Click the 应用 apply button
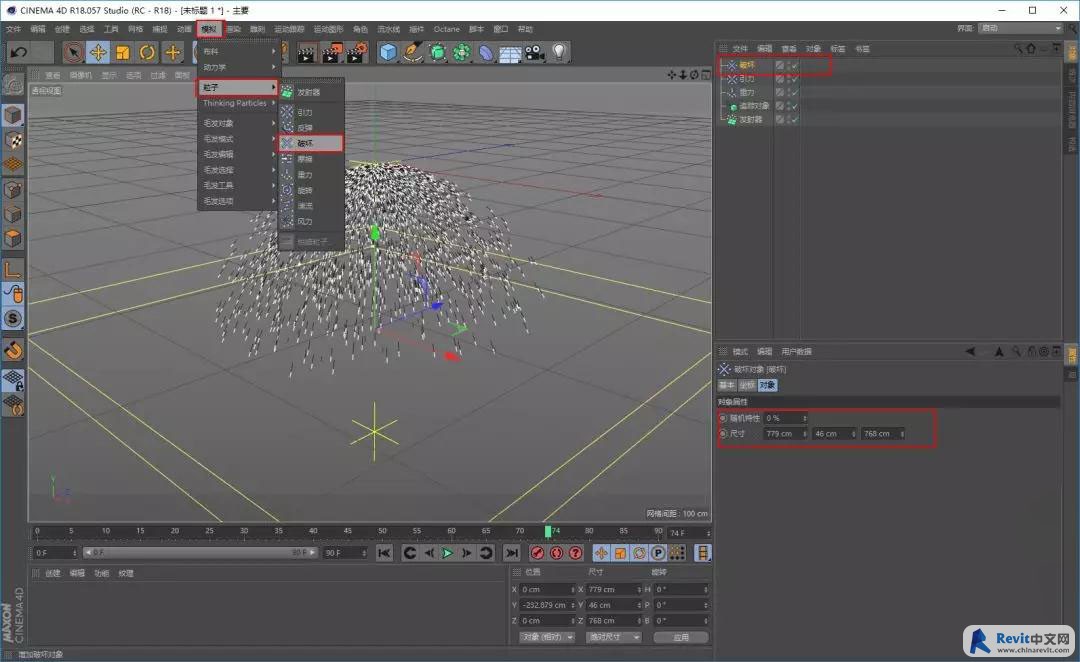This screenshot has width=1080, height=662. [x=681, y=637]
